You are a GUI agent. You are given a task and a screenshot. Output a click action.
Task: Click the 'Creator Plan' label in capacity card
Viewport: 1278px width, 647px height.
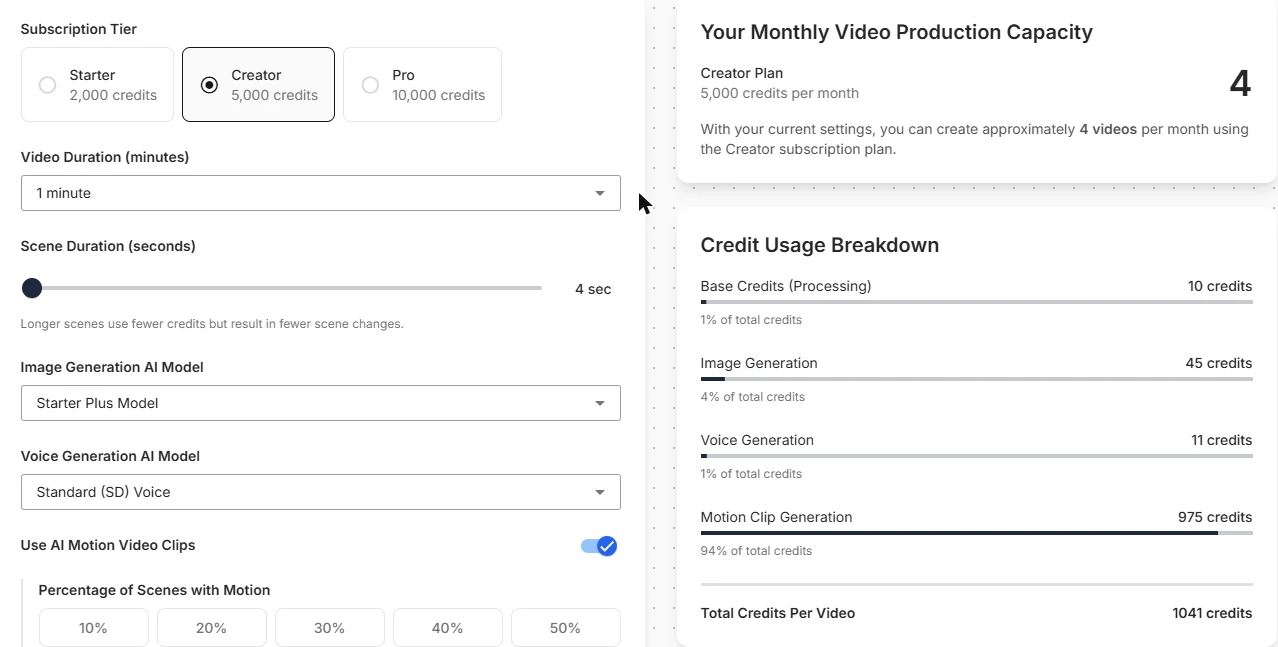pos(742,73)
